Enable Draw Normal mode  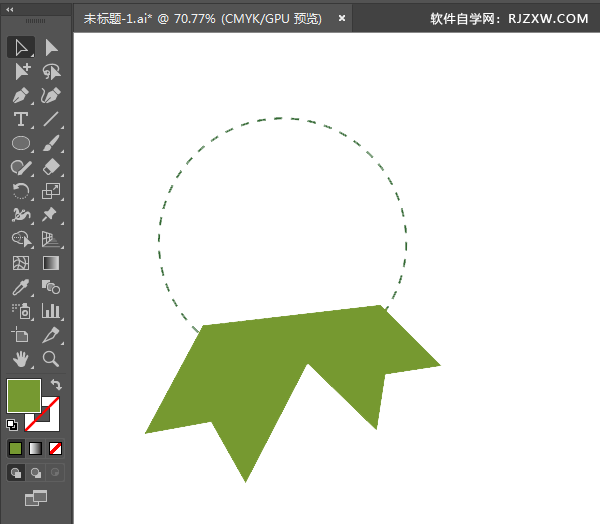[x=16, y=473]
